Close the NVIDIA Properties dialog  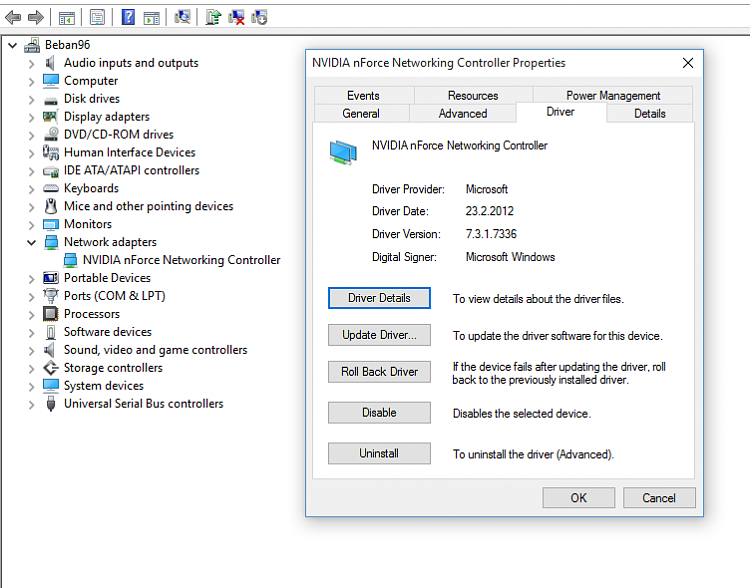click(x=688, y=63)
